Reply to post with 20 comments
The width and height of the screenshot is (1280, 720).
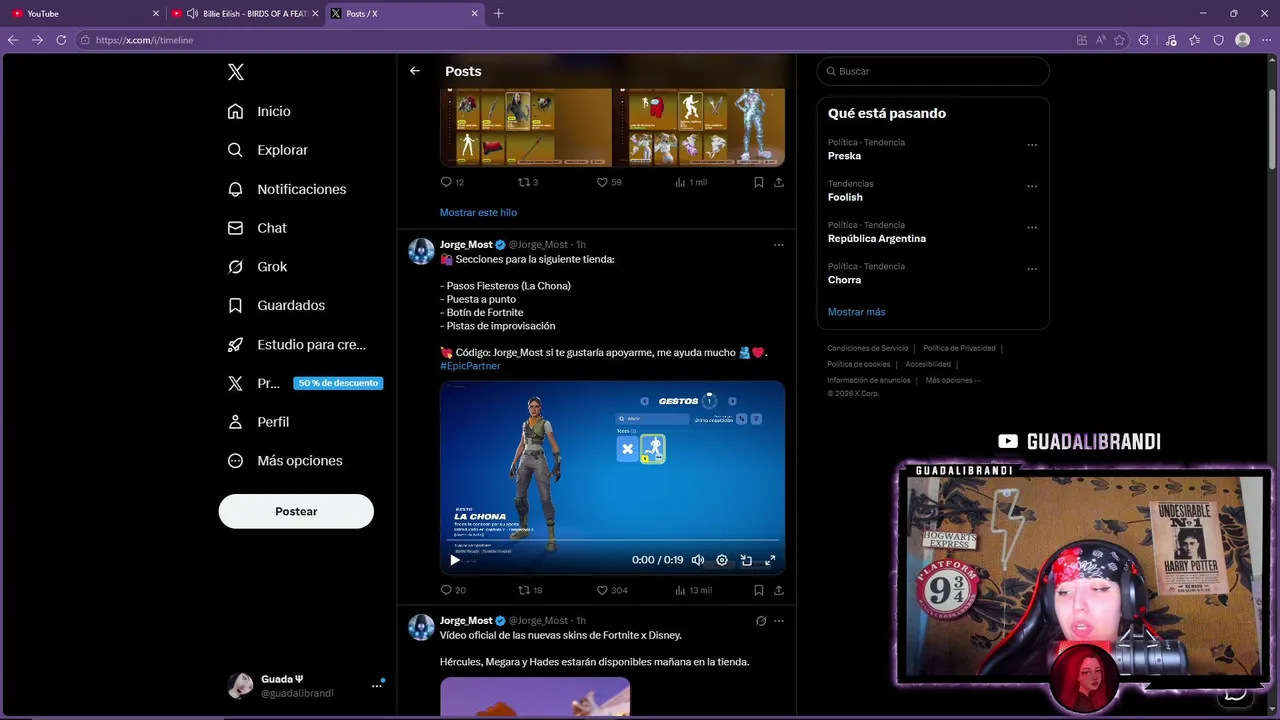(453, 590)
